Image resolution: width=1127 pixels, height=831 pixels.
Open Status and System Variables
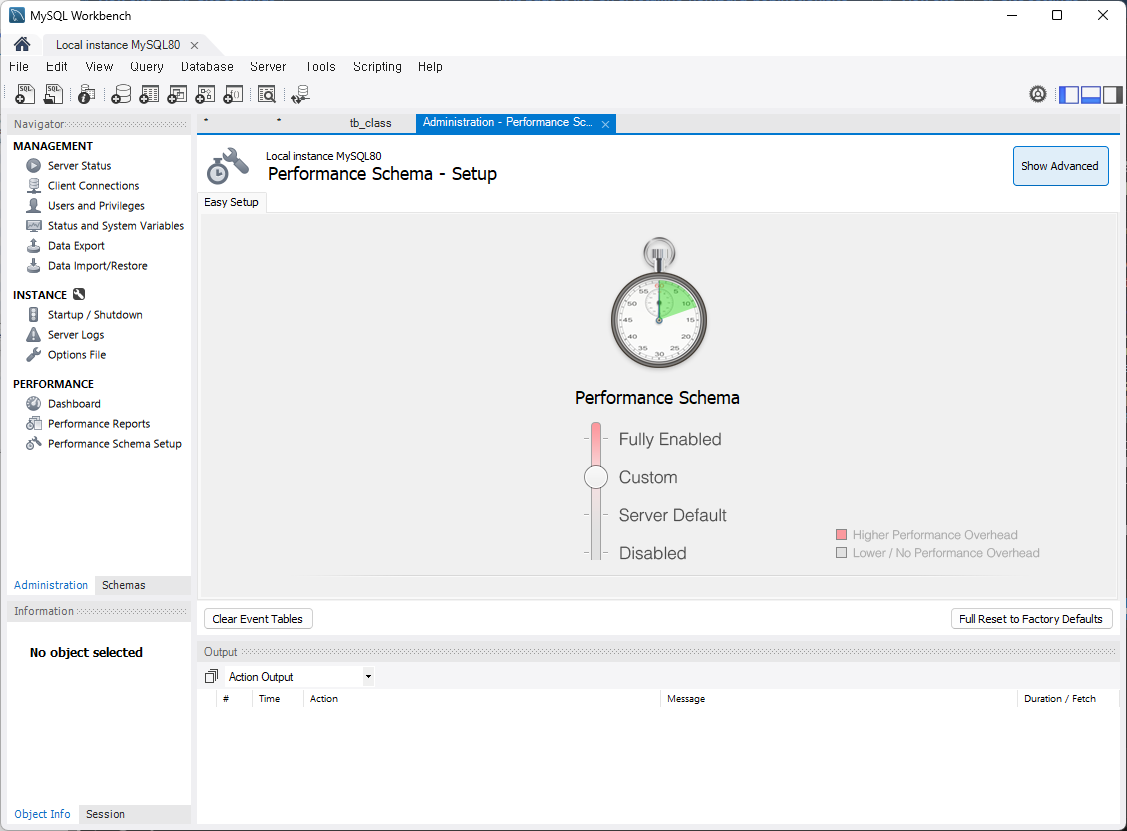[115, 226]
